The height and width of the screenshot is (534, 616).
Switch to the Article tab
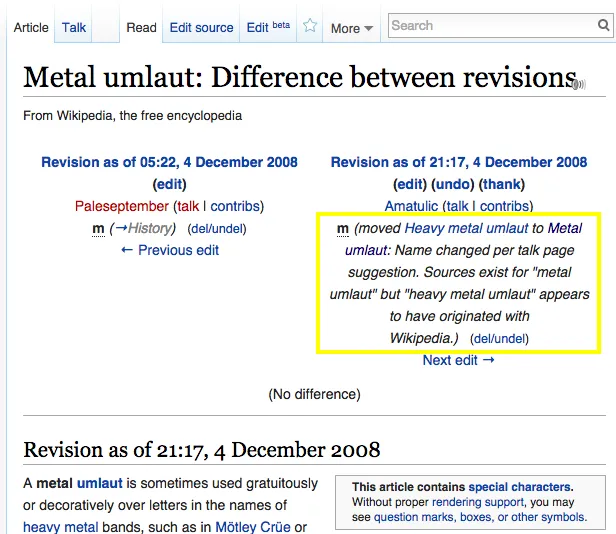pyautogui.click(x=31, y=27)
